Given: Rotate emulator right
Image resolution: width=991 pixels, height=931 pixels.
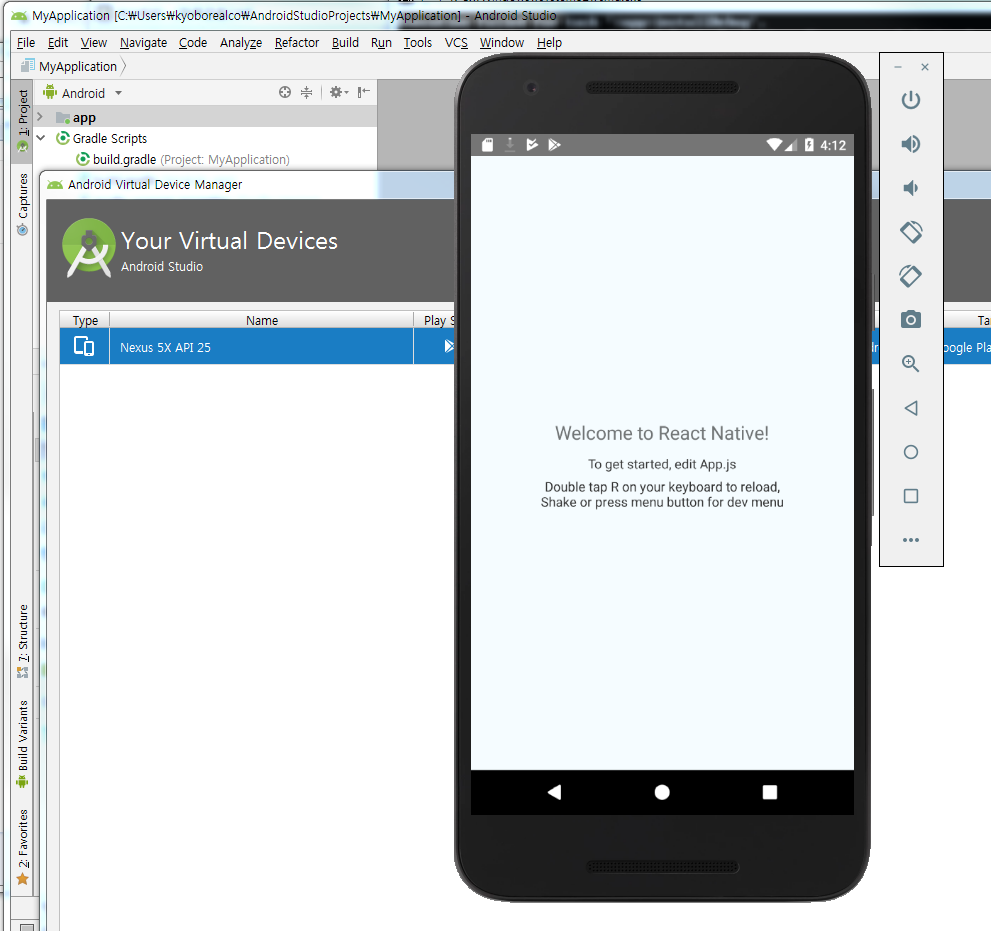Looking at the screenshot, I should [911, 276].
